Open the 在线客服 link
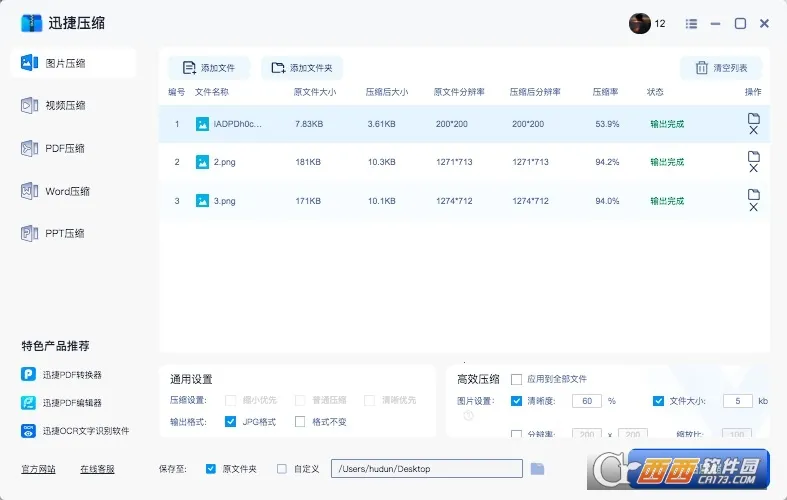 (x=97, y=469)
